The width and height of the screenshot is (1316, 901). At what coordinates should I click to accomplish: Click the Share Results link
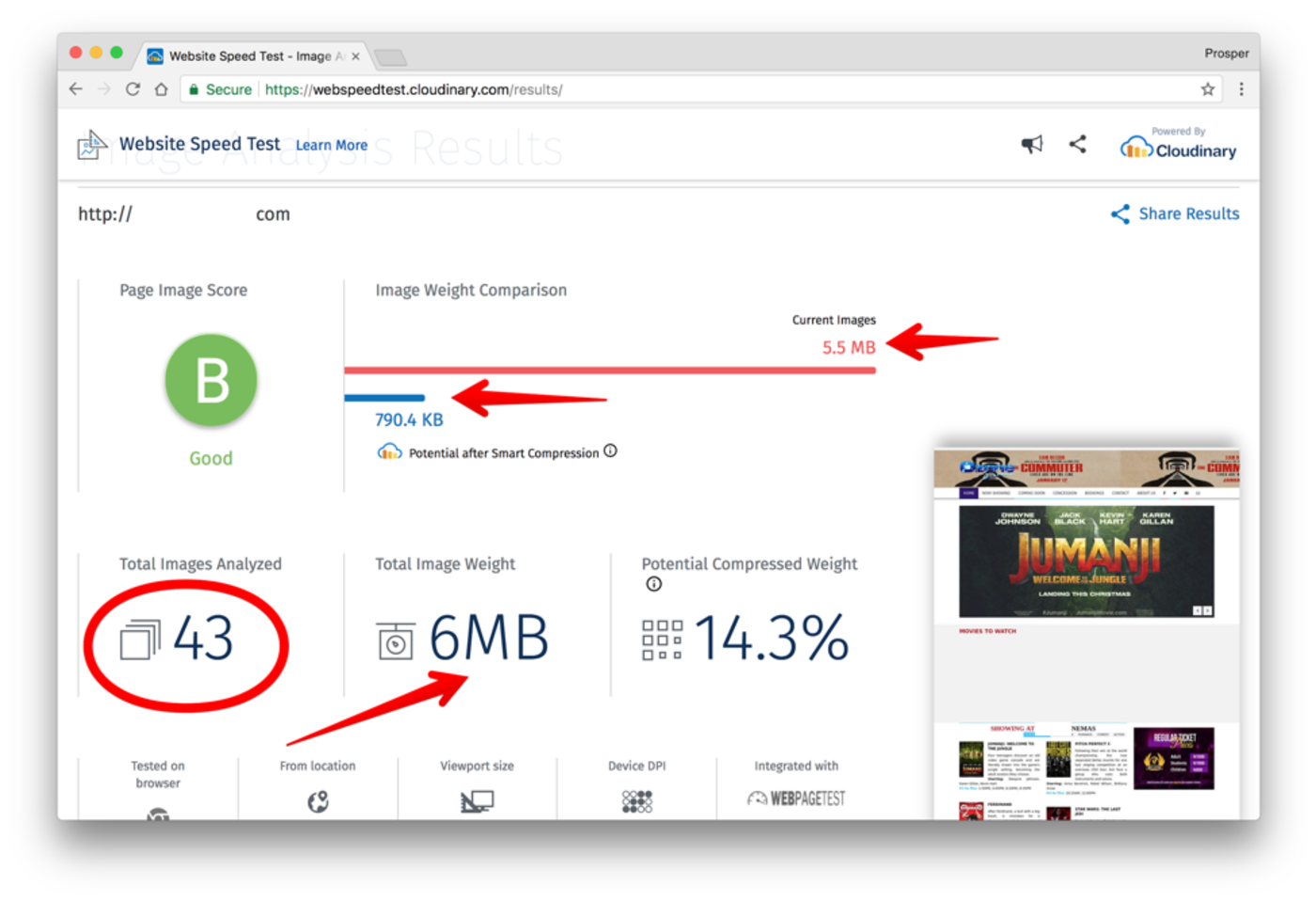point(1175,213)
